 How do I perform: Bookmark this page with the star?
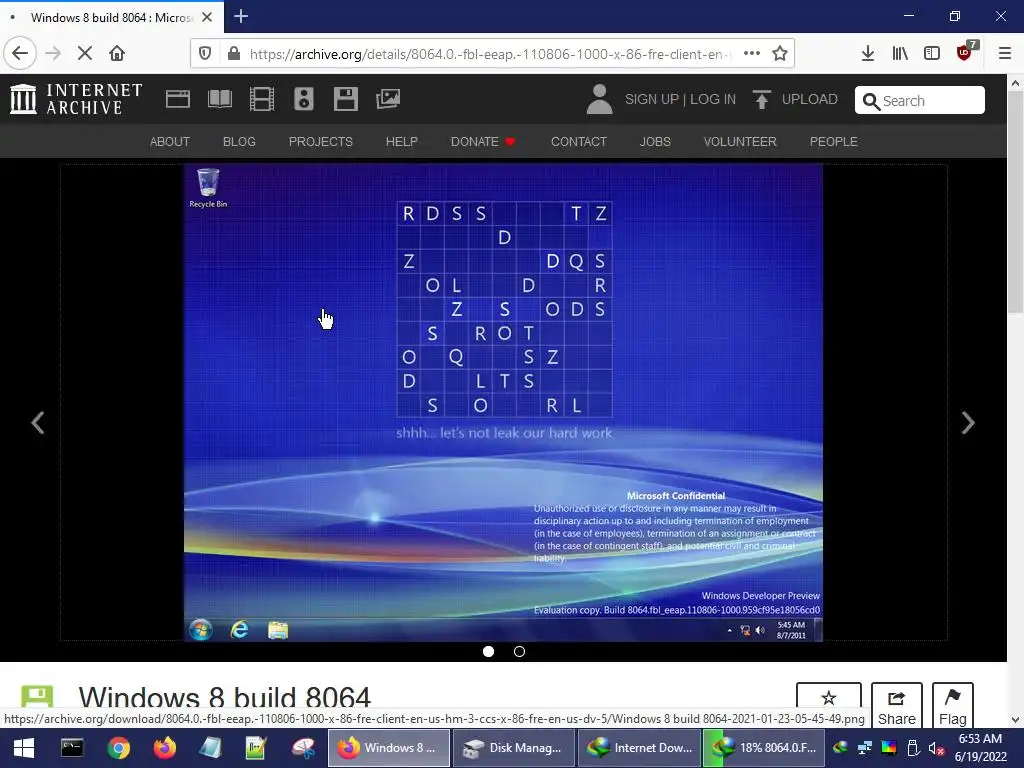point(780,54)
